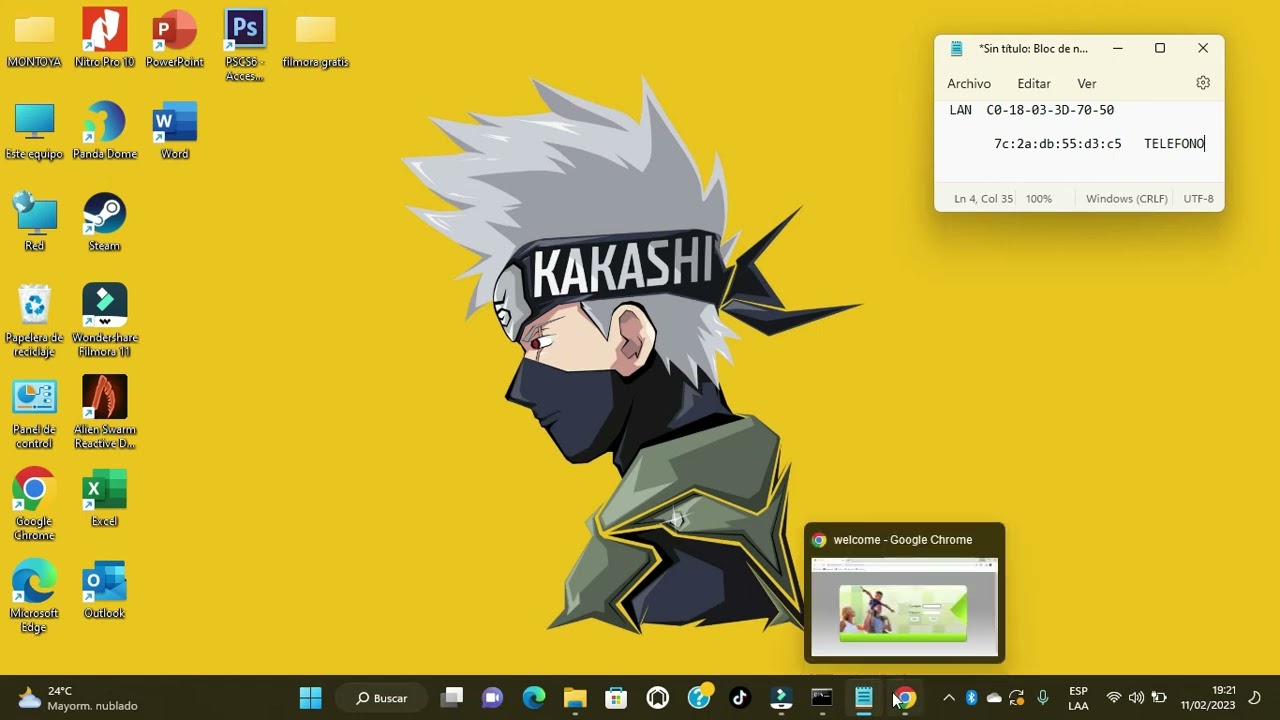Open the Chat camera app on taskbar

point(492,698)
